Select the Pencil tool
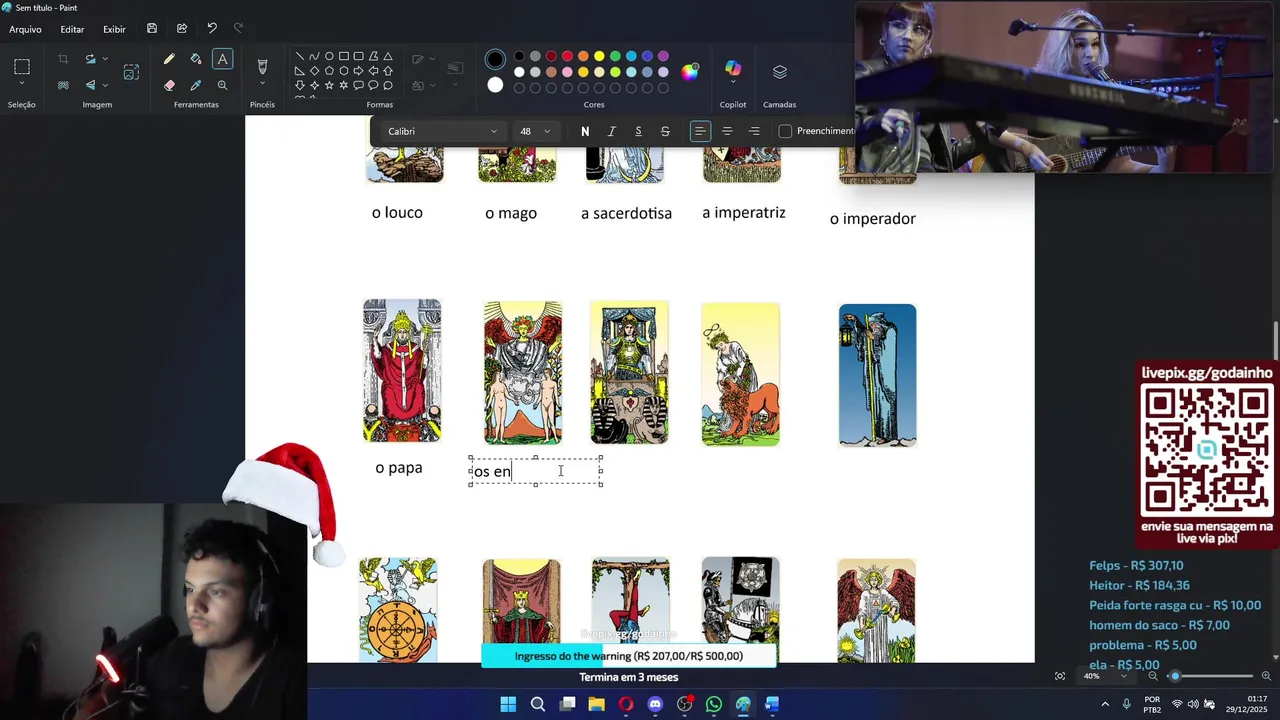The image size is (1280, 720). pos(169,59)
